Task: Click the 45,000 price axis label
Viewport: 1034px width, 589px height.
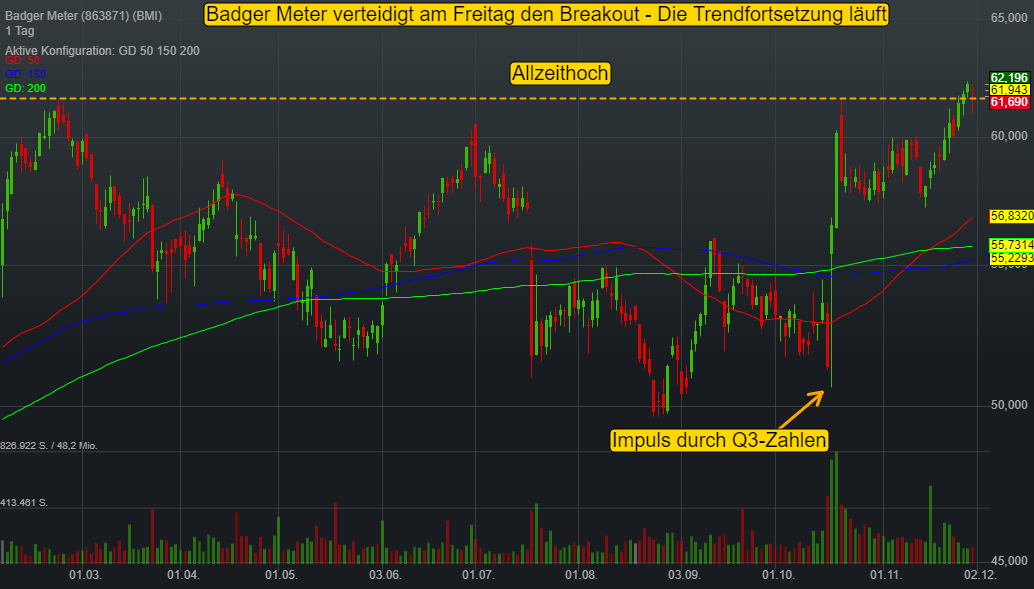Action: pyautogui.click(x=1009, y=561)
